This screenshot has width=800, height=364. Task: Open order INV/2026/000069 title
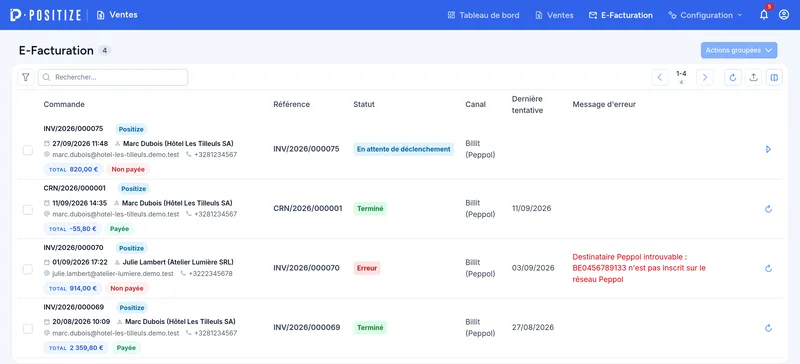tap(73, 307)
